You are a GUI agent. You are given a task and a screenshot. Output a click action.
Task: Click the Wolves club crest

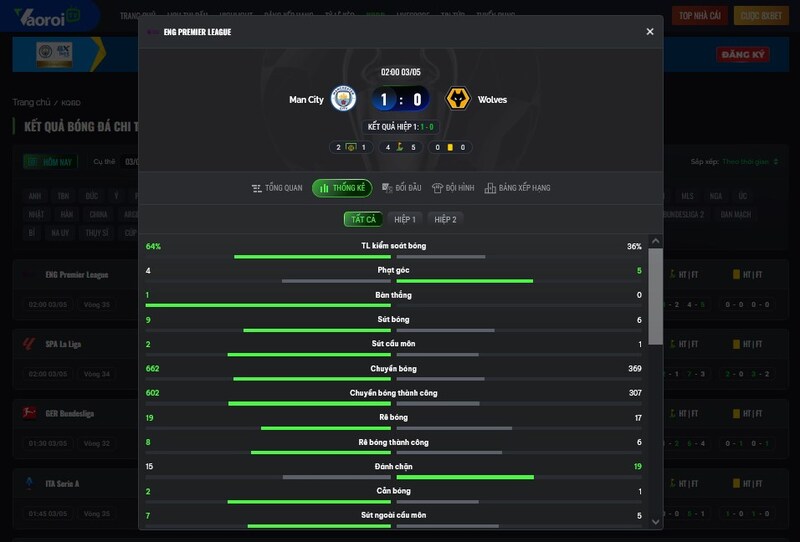pos(458,99)
